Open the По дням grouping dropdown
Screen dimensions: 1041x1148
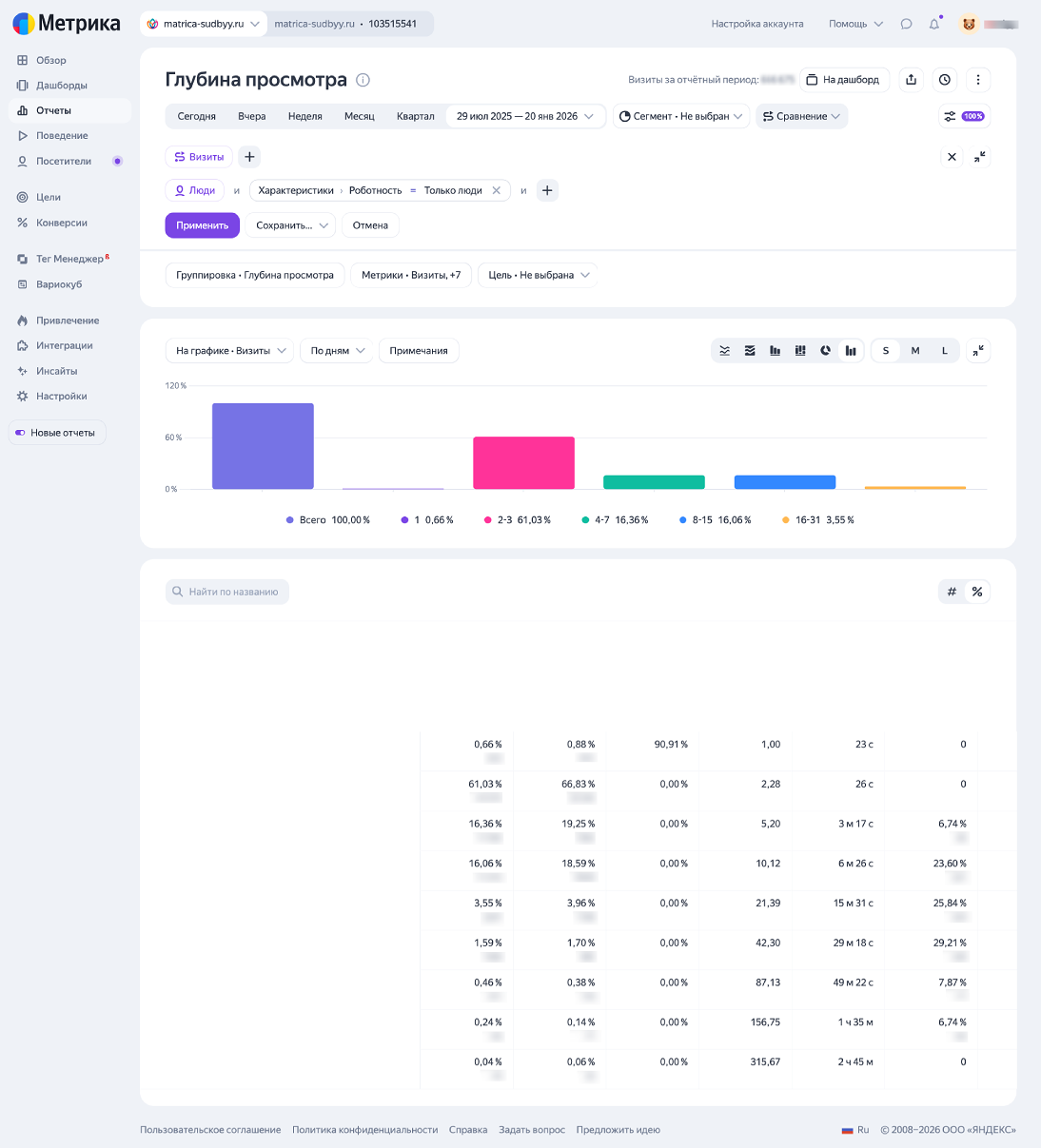(x=337, y=351)
